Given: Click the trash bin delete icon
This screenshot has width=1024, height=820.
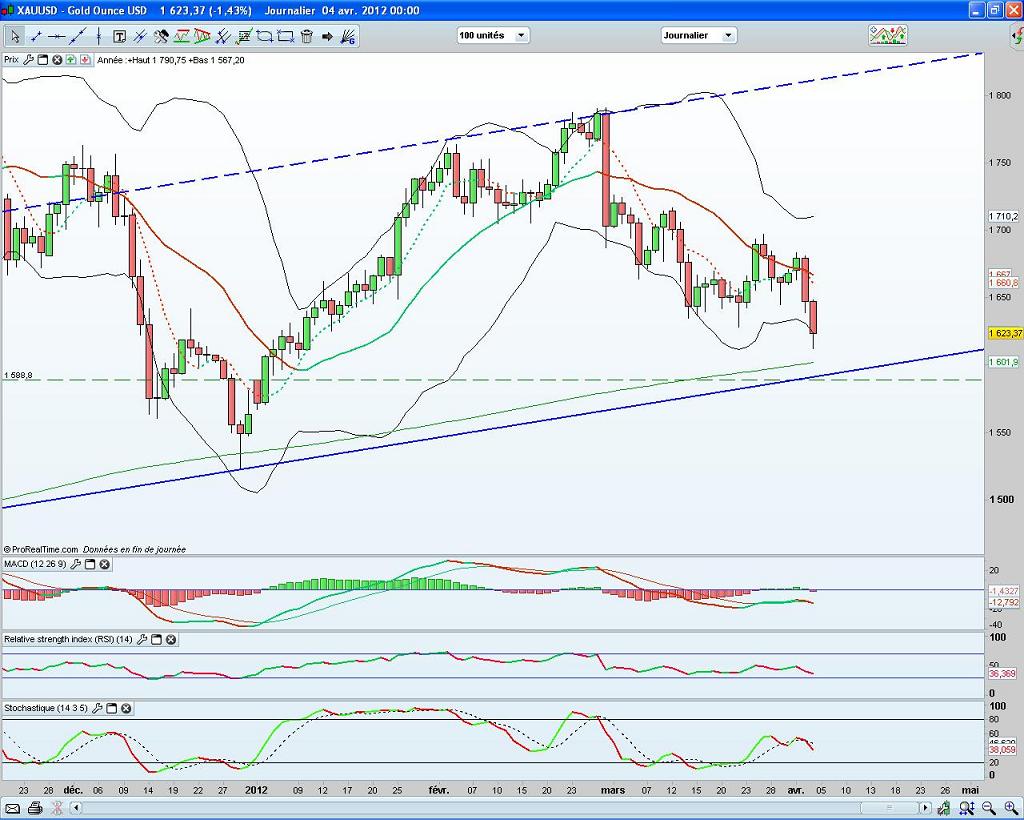Looking at the screenshot, I should [x=306, y=37].
